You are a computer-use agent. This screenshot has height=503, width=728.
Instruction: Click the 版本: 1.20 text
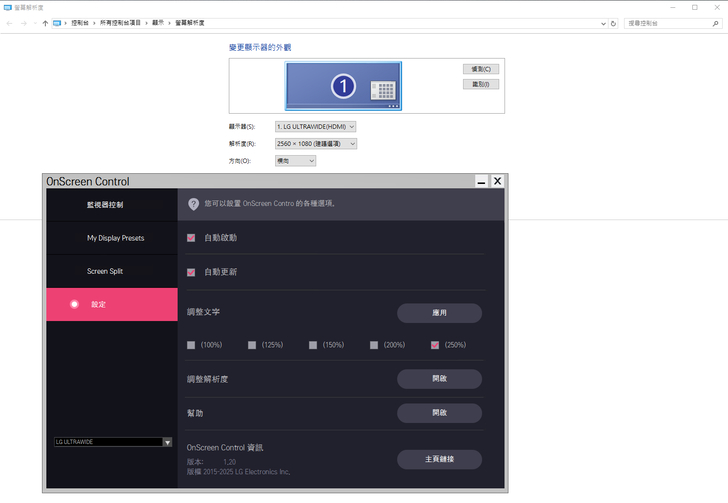tap(211, 462)
